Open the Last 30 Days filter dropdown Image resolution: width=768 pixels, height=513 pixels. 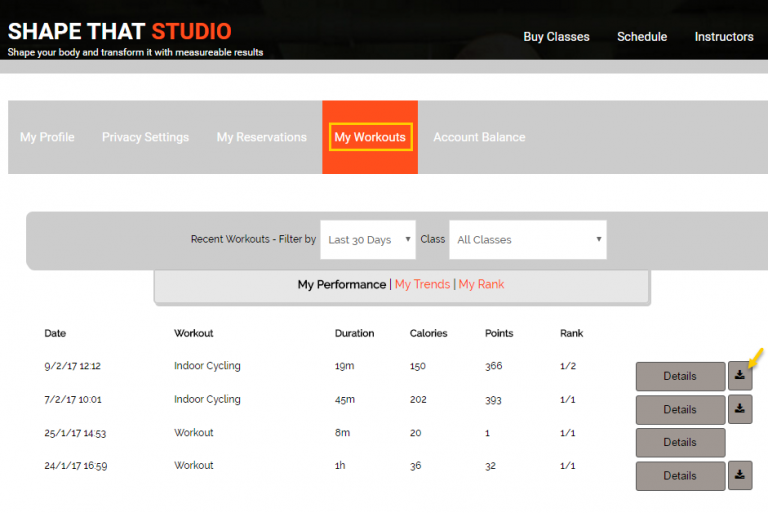coord(368,240)
